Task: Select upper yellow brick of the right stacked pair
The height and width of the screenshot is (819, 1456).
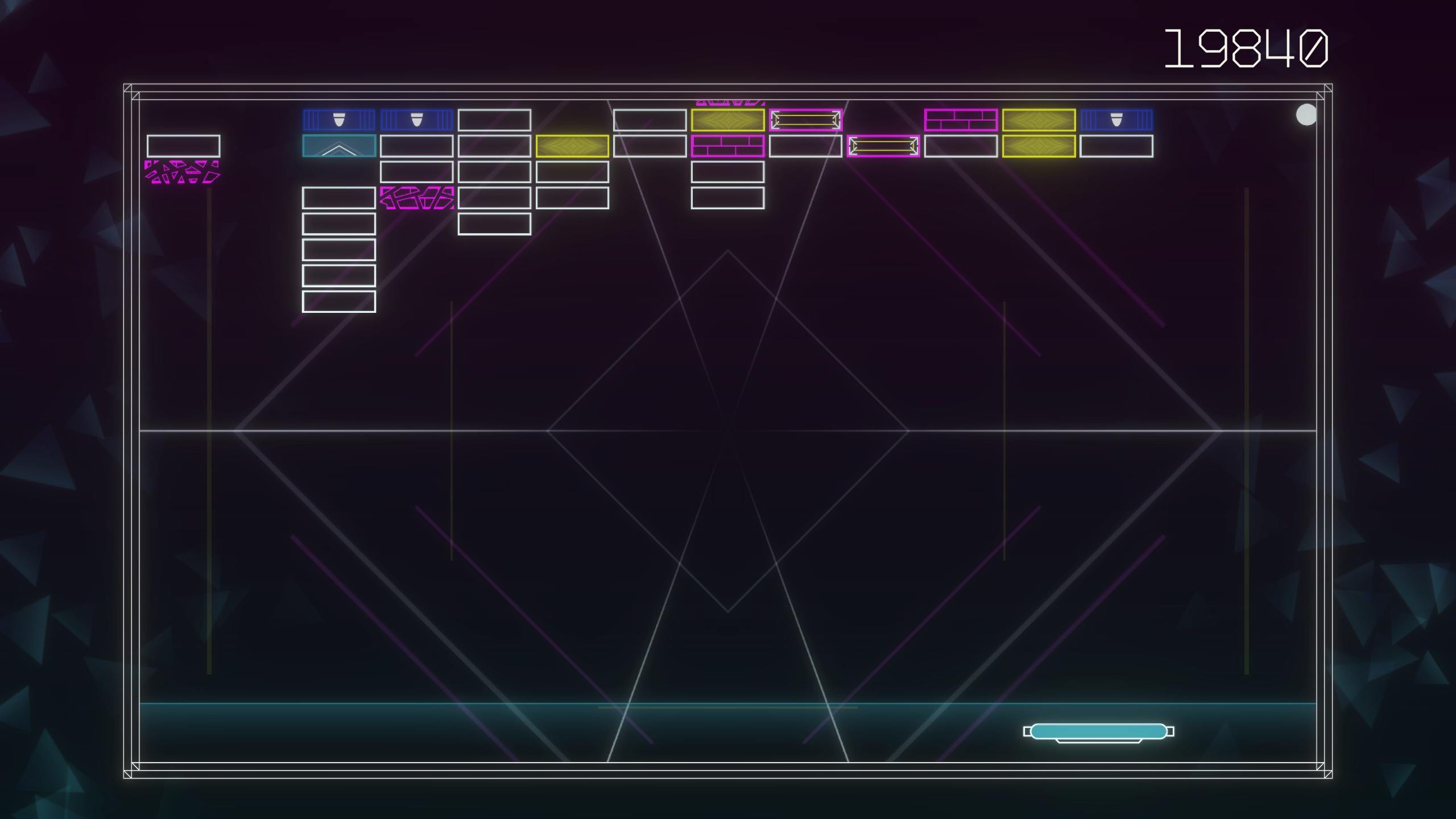Action: [x=1039, y=120]
